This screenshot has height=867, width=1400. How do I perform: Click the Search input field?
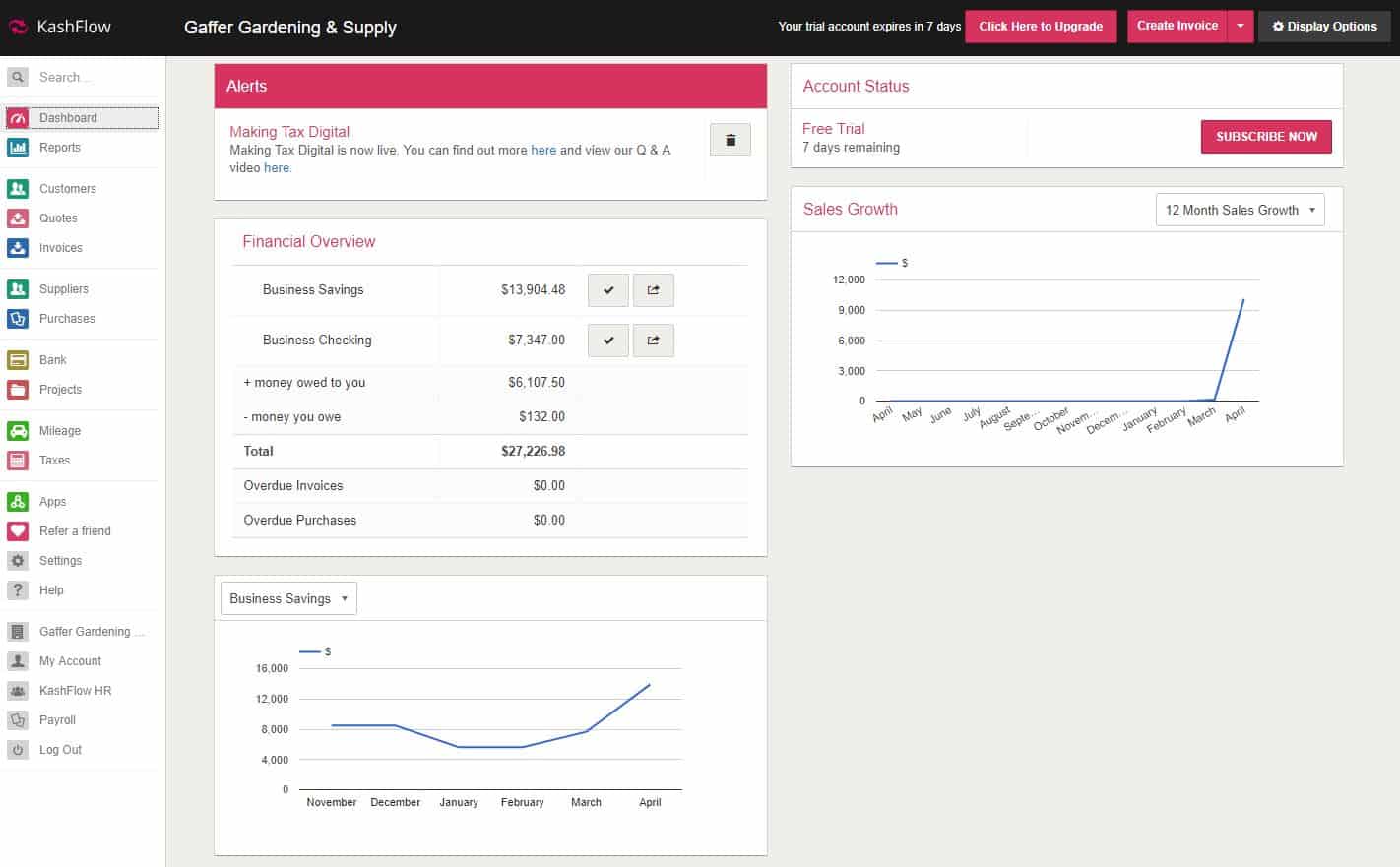[x=95, y=77]
